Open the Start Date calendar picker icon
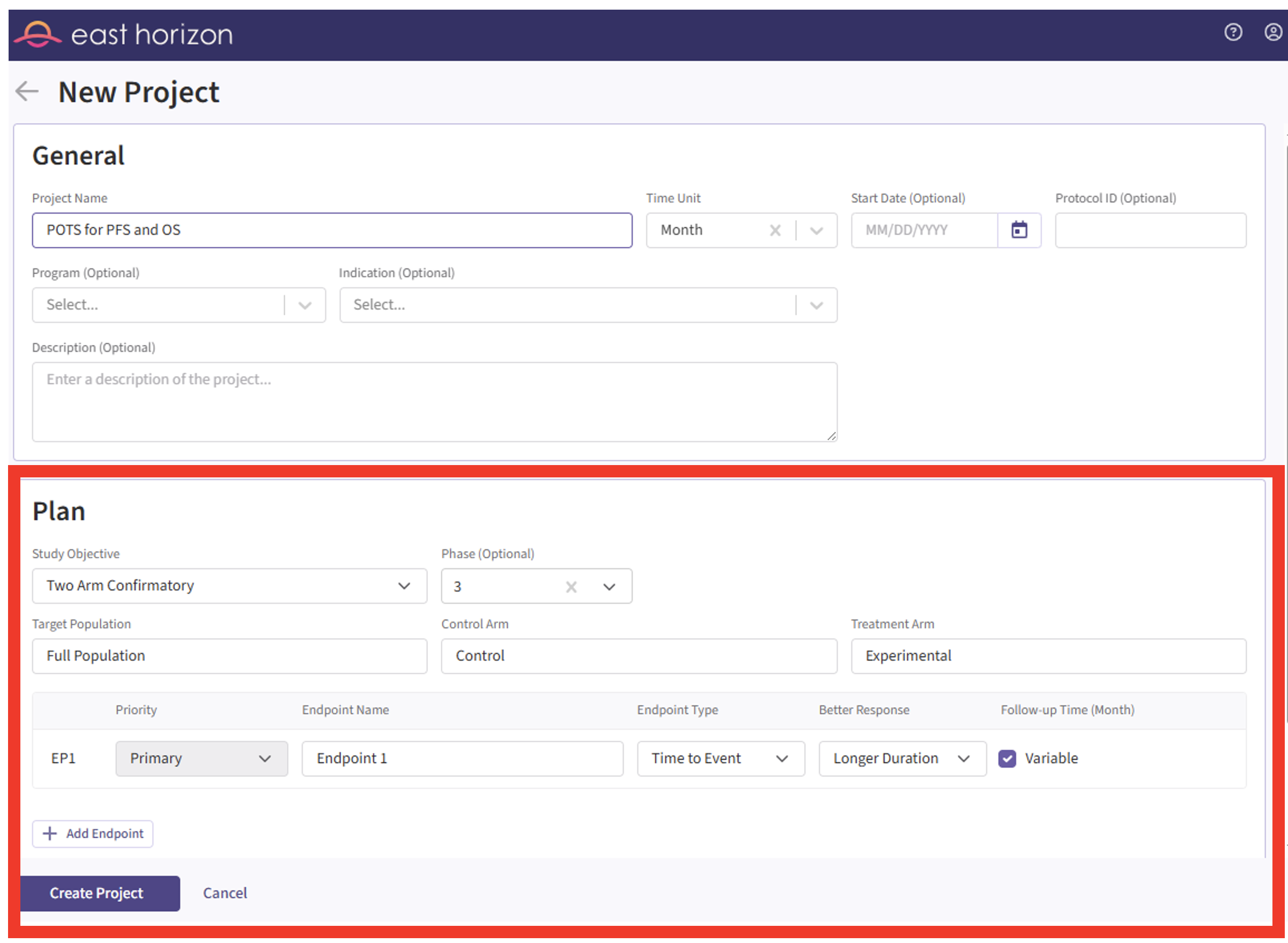Viewport: 1288px width, 943px height. click(x=1019, y=230)
